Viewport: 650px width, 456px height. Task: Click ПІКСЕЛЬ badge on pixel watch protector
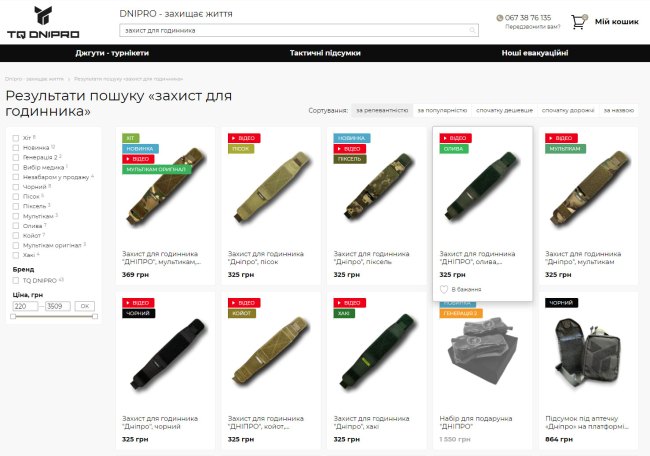click(350, 159)
